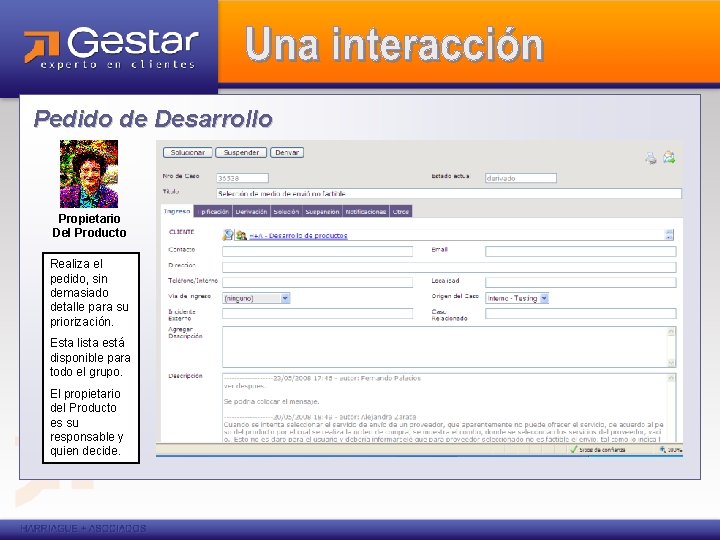720x540 pixels.
Task: Click the client search magnifier icon
Action: point(228,235)
